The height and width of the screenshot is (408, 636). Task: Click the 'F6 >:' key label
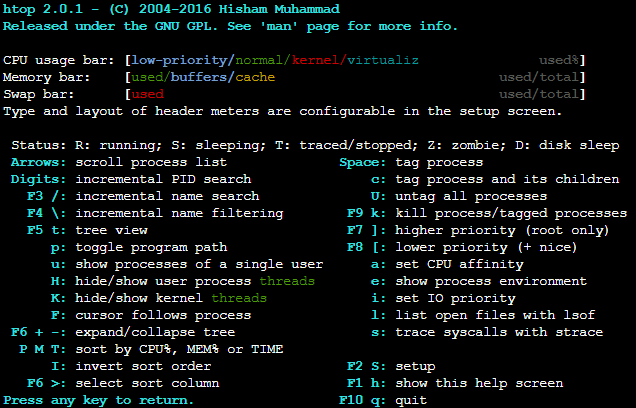pyautogui.click(x=46, y=384)
